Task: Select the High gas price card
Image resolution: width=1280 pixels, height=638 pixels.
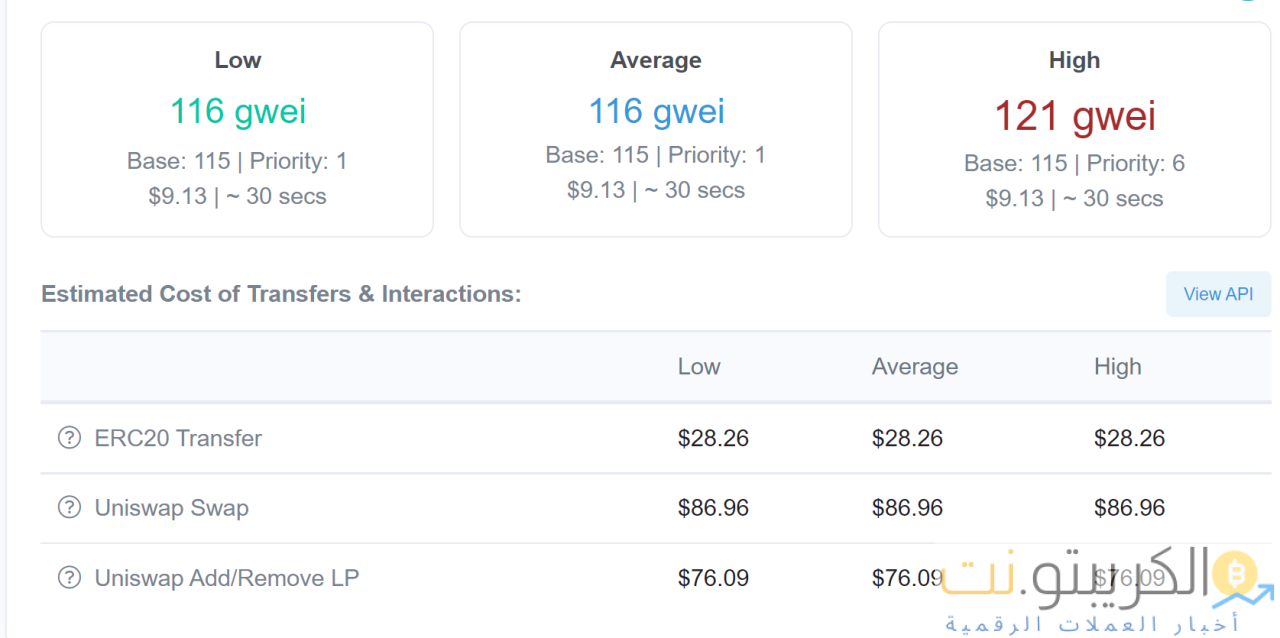Action: point(1075,130)
